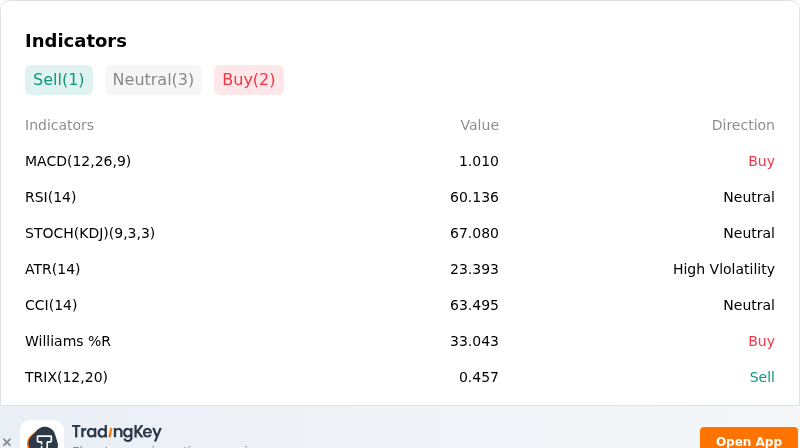Select the Buy(2) filter tab

point(249,80)
